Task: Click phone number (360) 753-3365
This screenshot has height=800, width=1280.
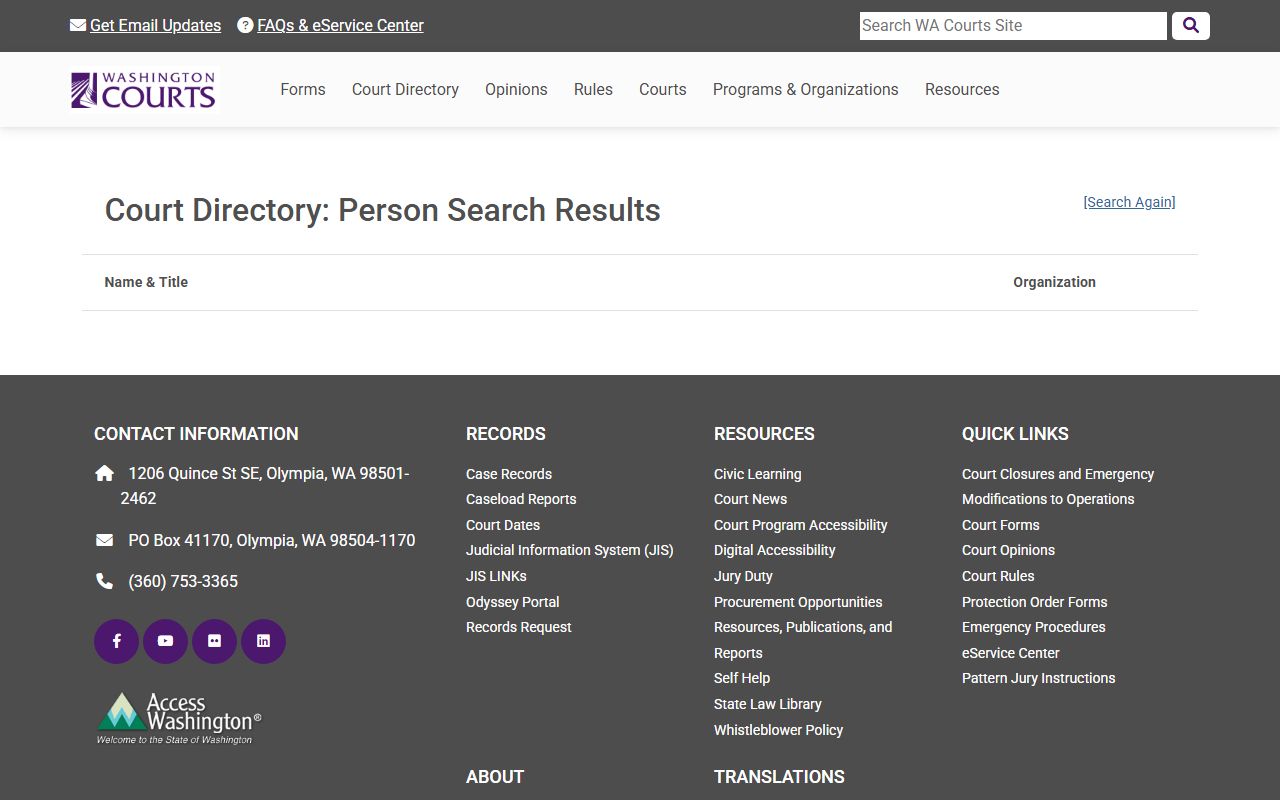Action: [183, 581]
